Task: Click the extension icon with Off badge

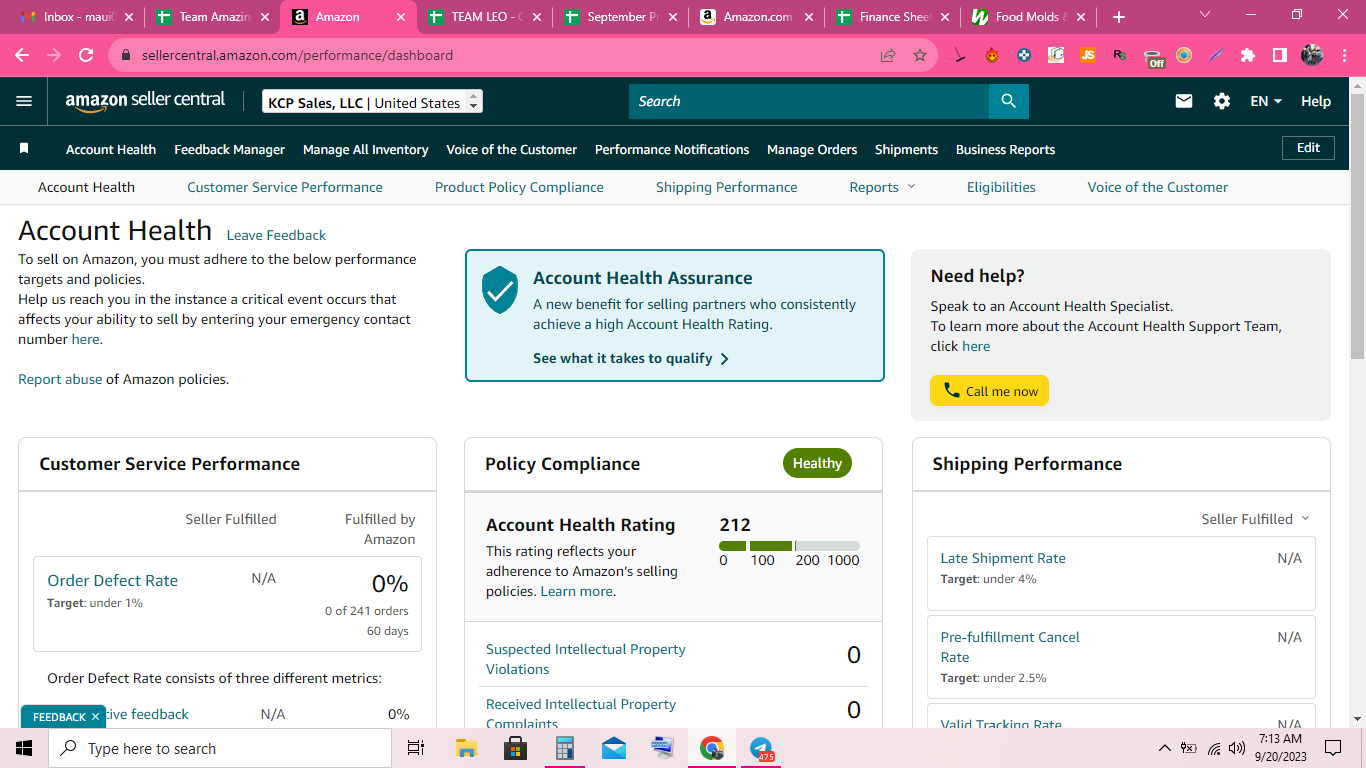Action: [1153, 57]
